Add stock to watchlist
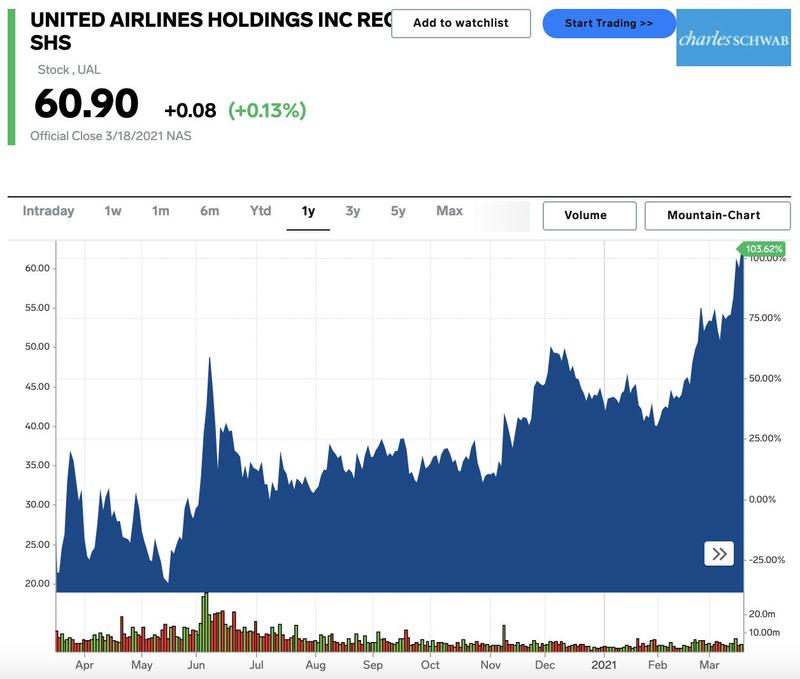This screenshot has width=800, height=679. click(x=461, y=23)
